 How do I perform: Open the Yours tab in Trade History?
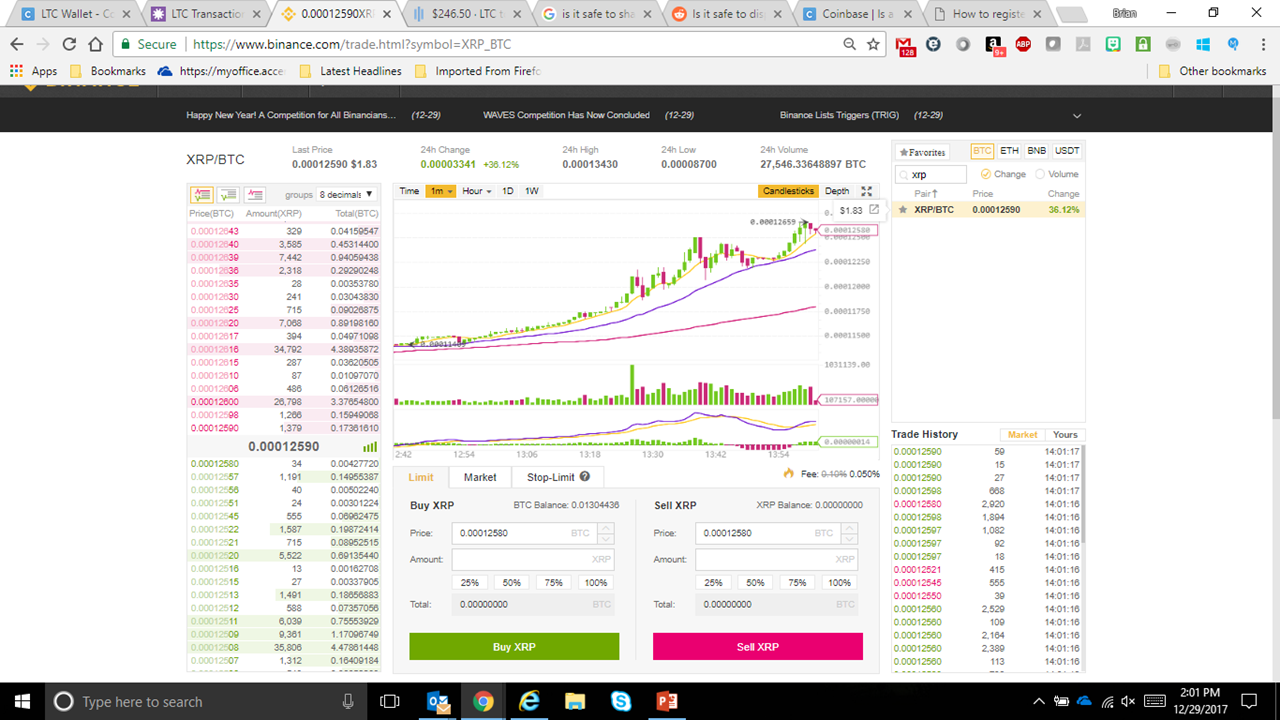click(x=1064, y=434)
